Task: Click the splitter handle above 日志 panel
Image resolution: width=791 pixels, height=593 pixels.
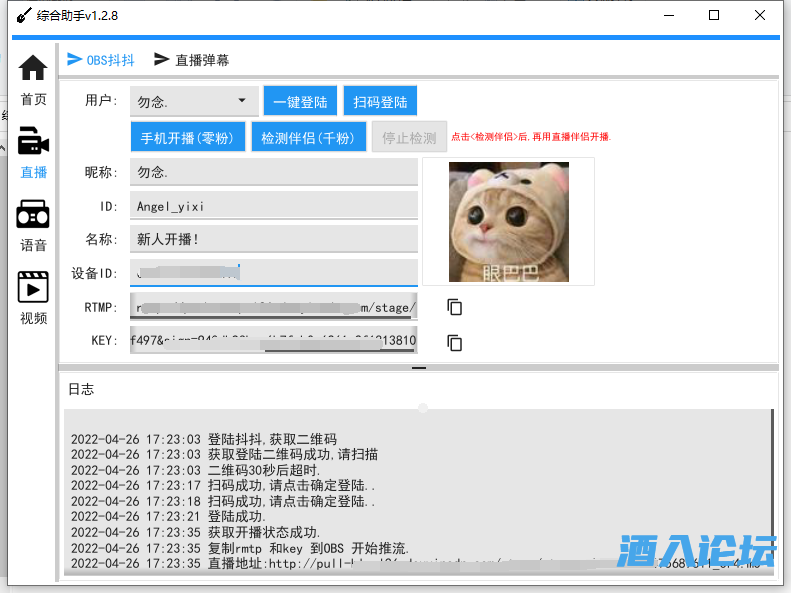Action: 419,368
